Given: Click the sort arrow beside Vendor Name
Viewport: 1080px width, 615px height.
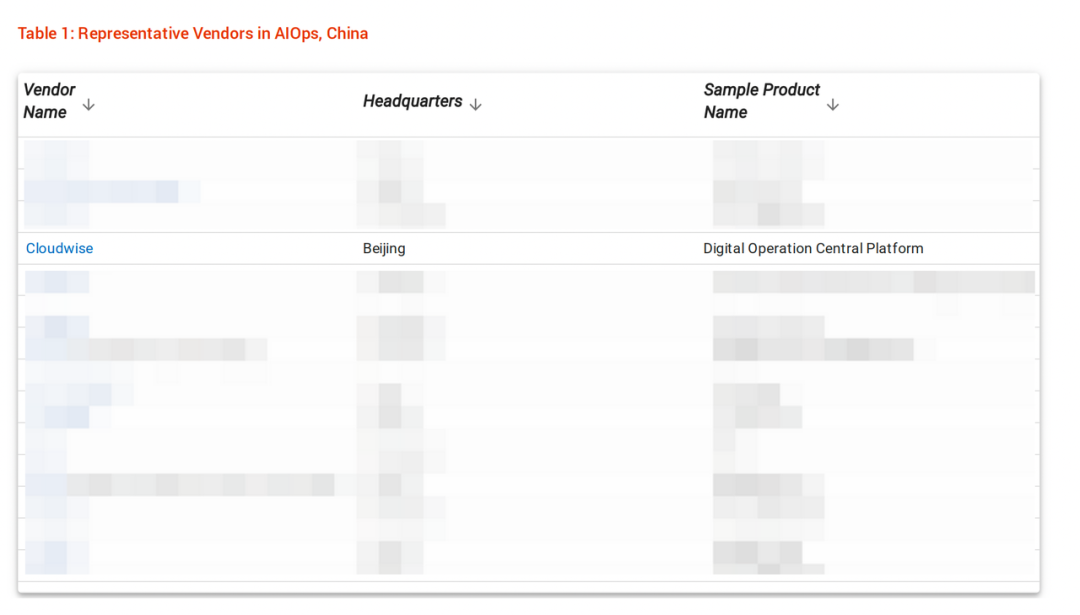Looking at the screenshot, I should click(88, 104).
